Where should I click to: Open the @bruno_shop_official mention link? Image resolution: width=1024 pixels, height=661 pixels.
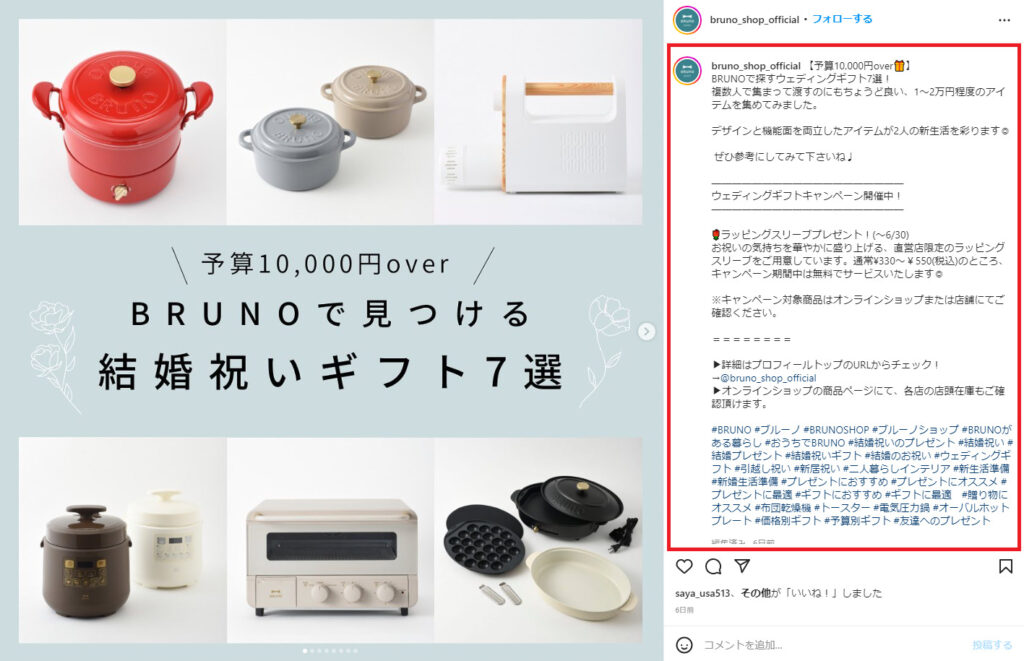click(x=768, y=378)
